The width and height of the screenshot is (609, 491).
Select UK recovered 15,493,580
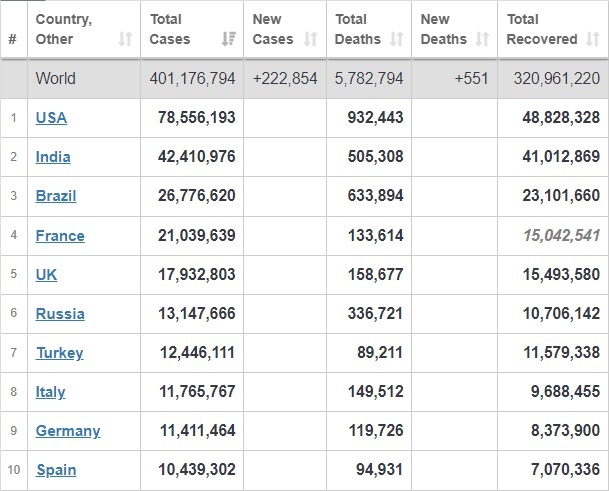561,274
